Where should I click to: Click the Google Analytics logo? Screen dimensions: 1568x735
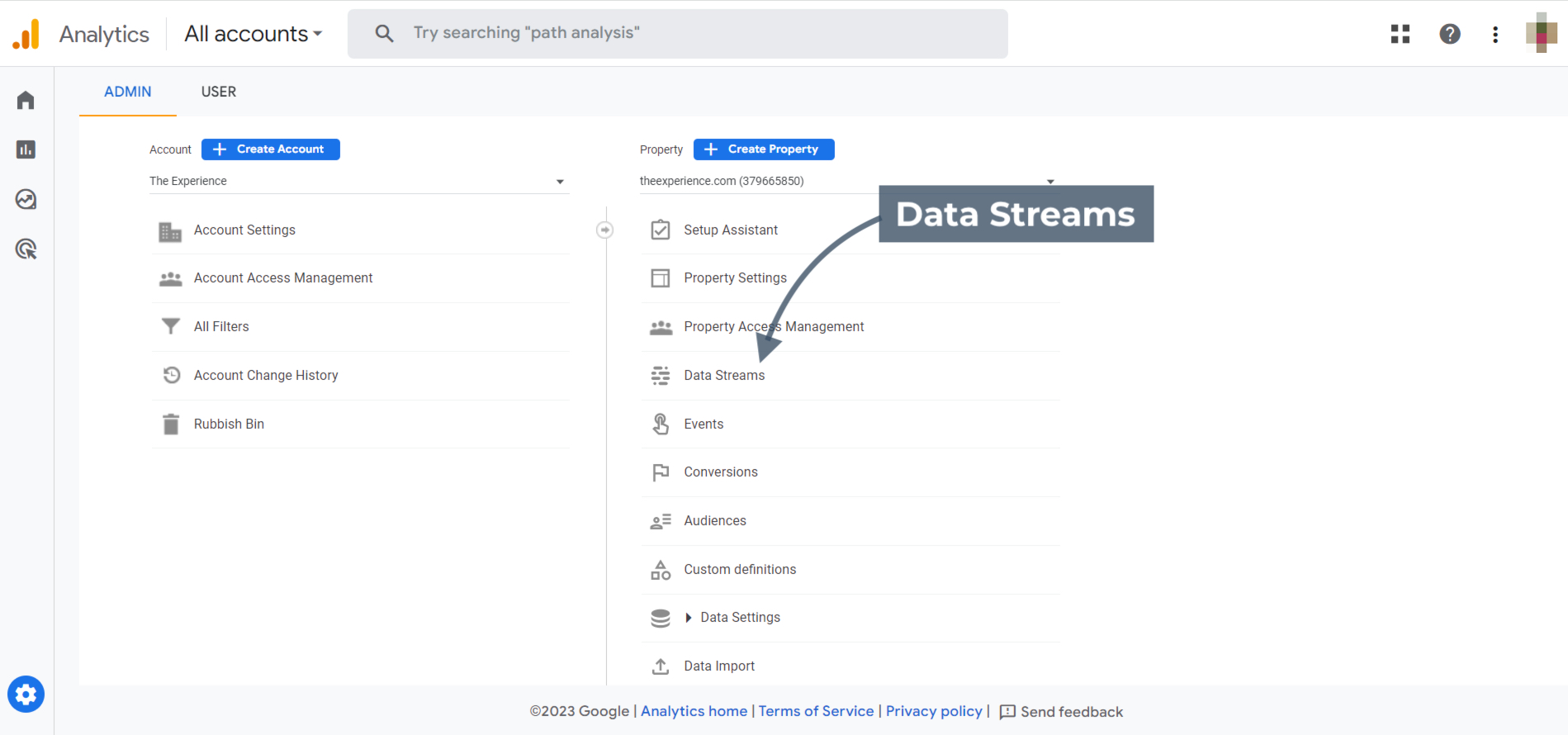[26, 34]
